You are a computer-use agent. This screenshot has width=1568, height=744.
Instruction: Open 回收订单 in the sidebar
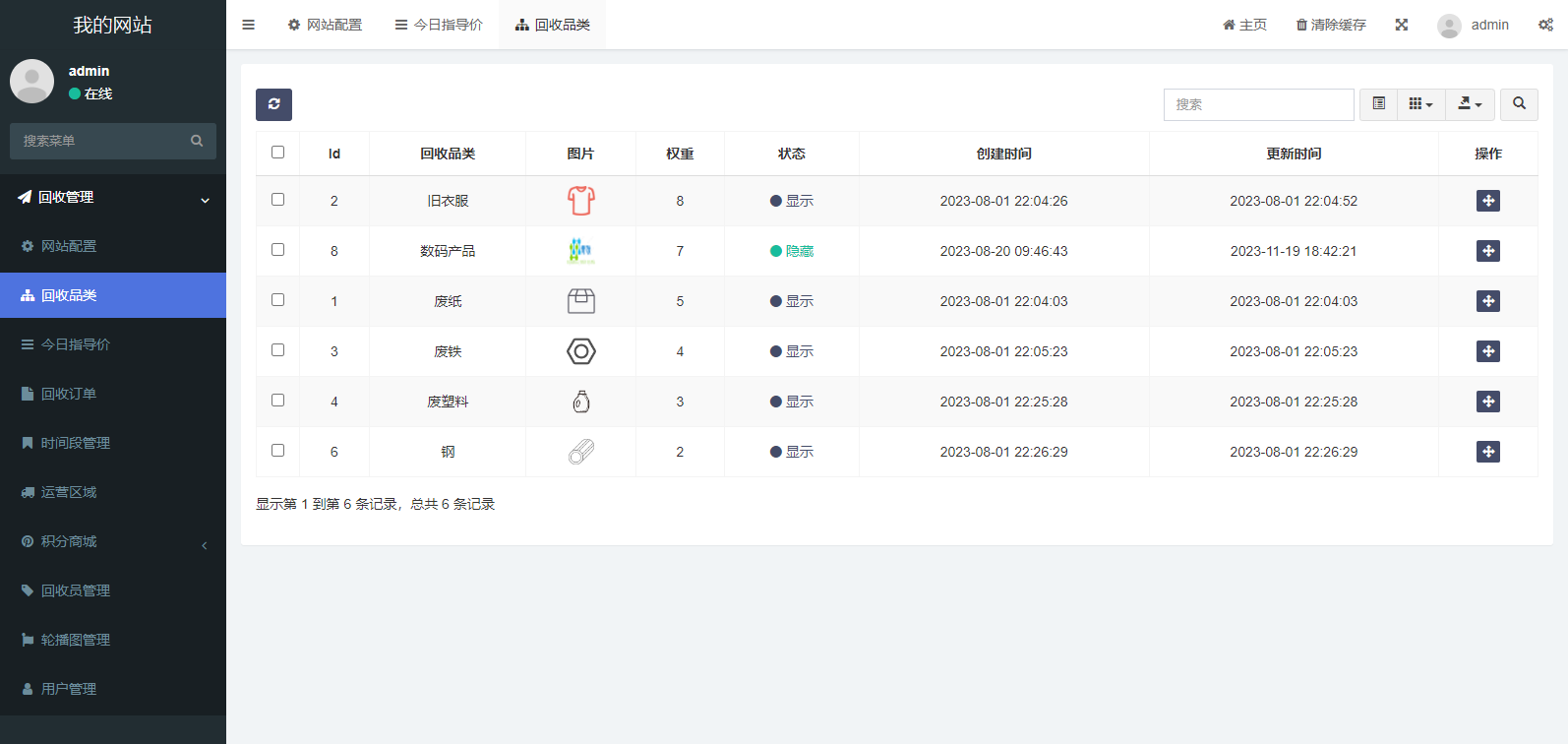coord(69,394)
